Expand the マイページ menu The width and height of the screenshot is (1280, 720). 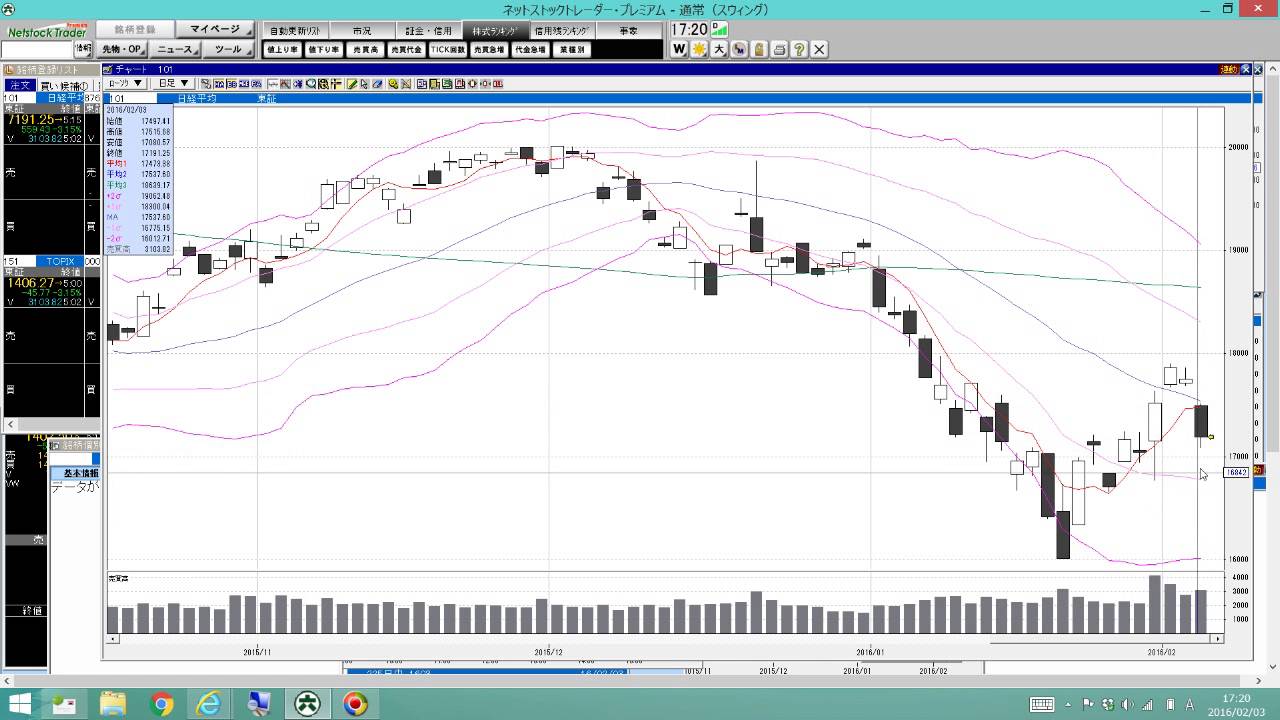(x=216, y=30)
